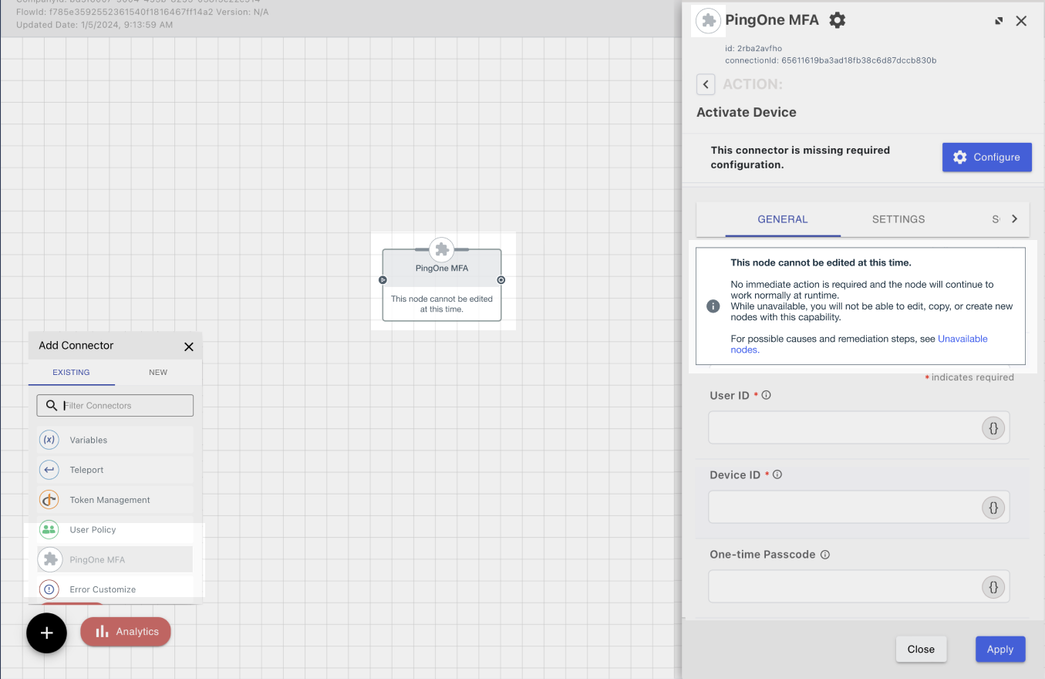Click the Updated Date text at top left
This screenshot has width=1045, height=679.
click(x=95, y=25)
